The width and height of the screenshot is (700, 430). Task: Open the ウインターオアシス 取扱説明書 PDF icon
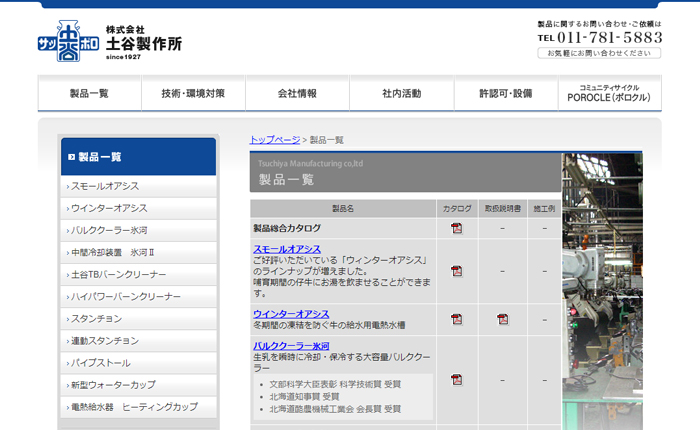503,319
